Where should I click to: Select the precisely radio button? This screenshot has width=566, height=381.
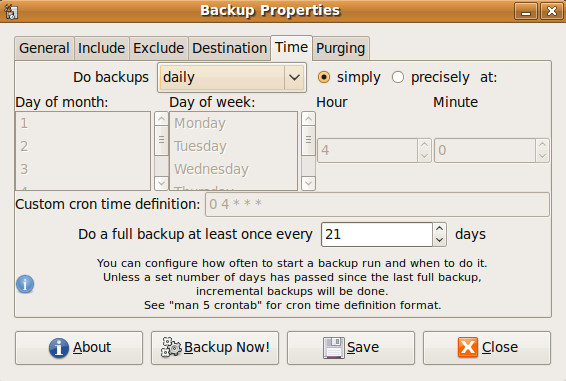click(398, 77)
